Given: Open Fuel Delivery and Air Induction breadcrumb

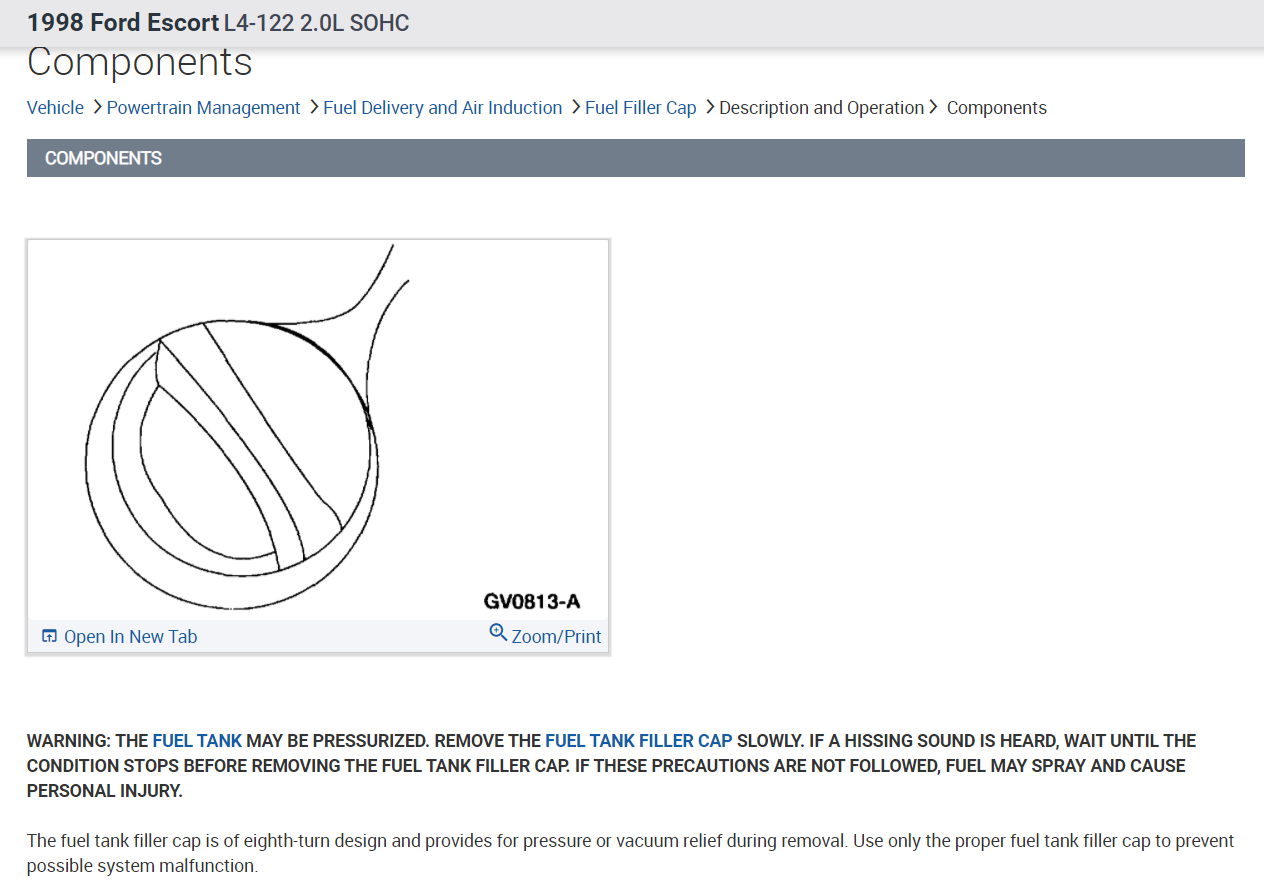Looking at the screenshot, I should pyautogui.click(x=443, y=108).
